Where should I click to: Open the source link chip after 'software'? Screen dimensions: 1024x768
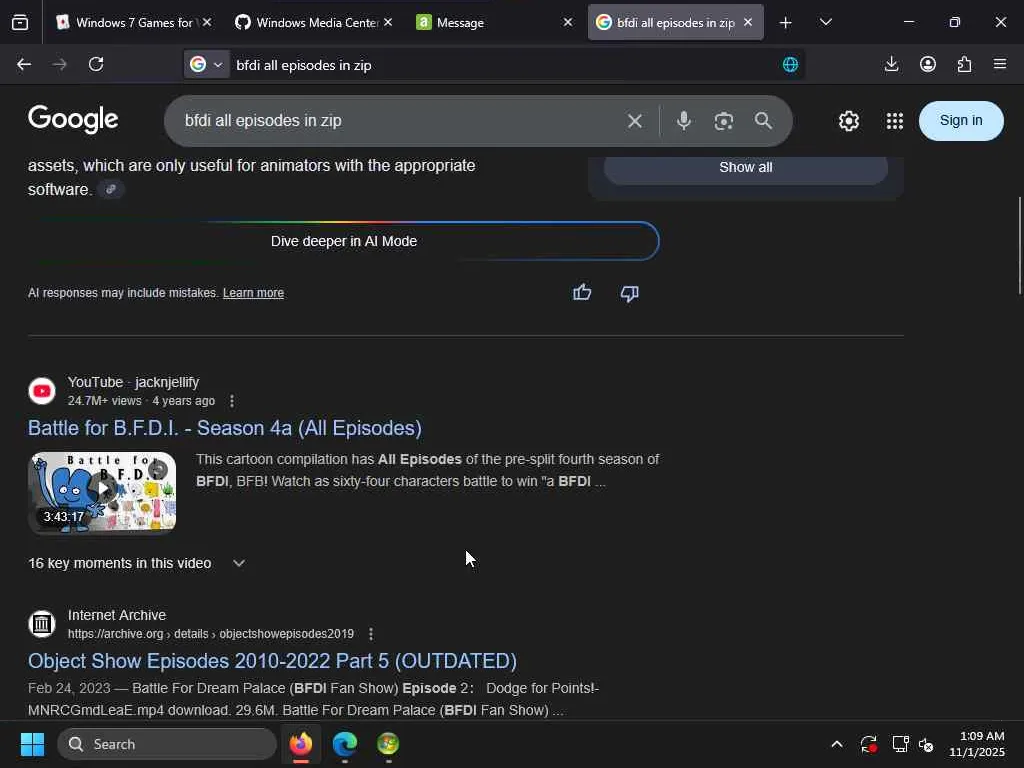point(111,189)
